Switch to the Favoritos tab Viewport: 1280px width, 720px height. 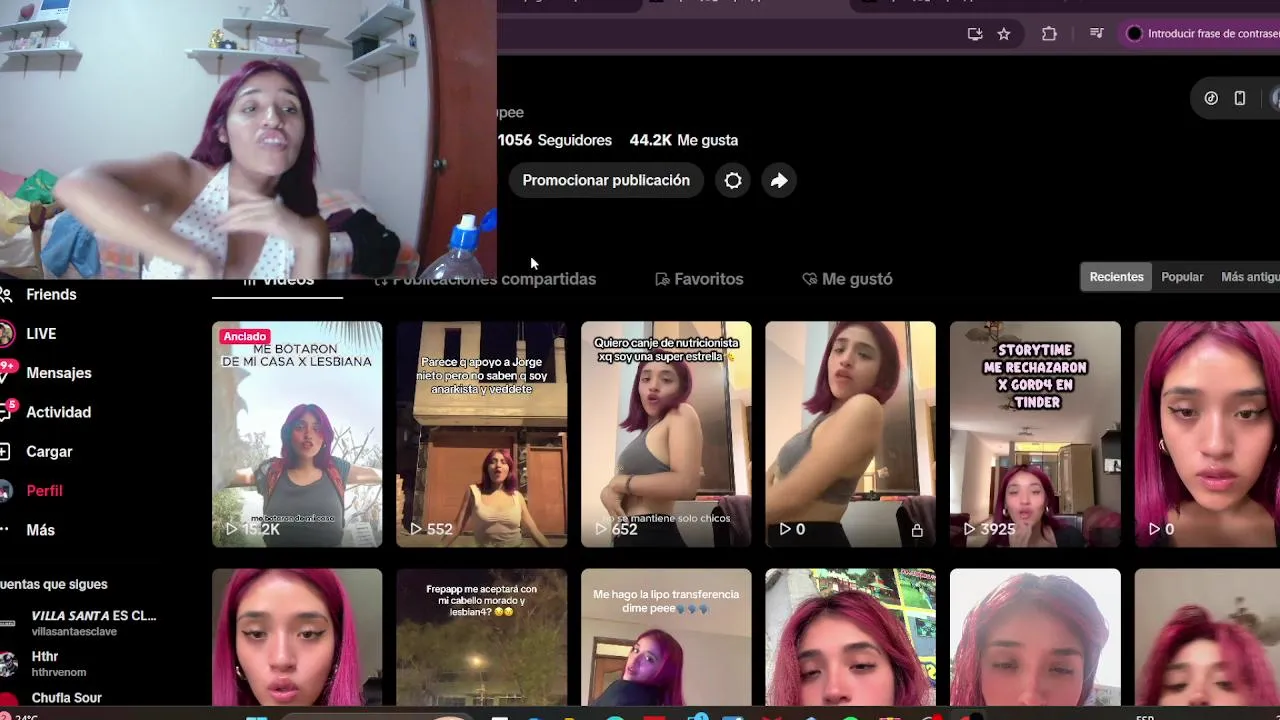point(699,279)
